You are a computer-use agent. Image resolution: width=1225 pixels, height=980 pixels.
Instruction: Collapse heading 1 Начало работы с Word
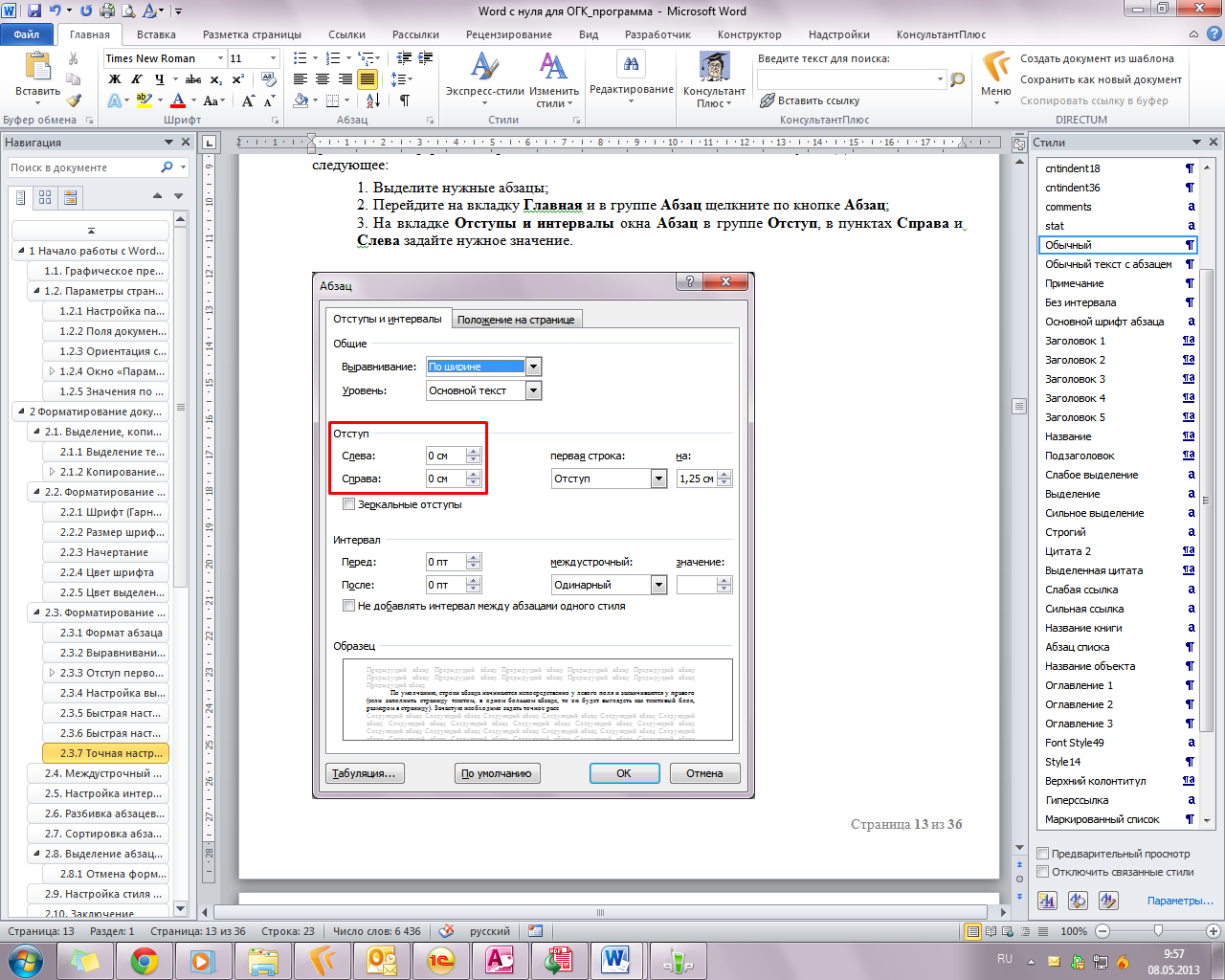(x=21, y=251)
